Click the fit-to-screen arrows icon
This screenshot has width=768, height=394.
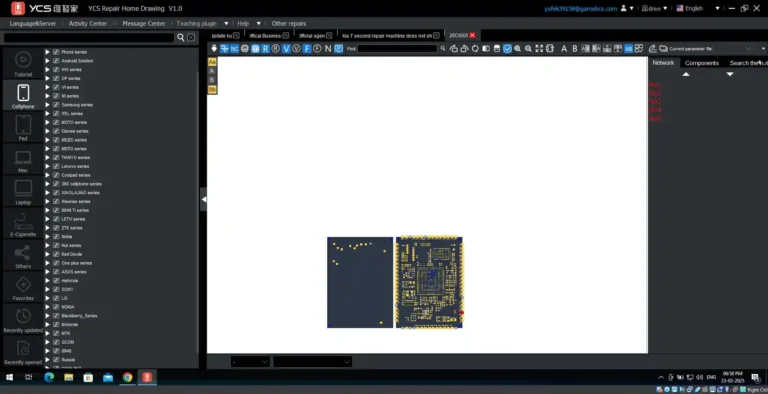pyautogui.click(x=539, y=49)
